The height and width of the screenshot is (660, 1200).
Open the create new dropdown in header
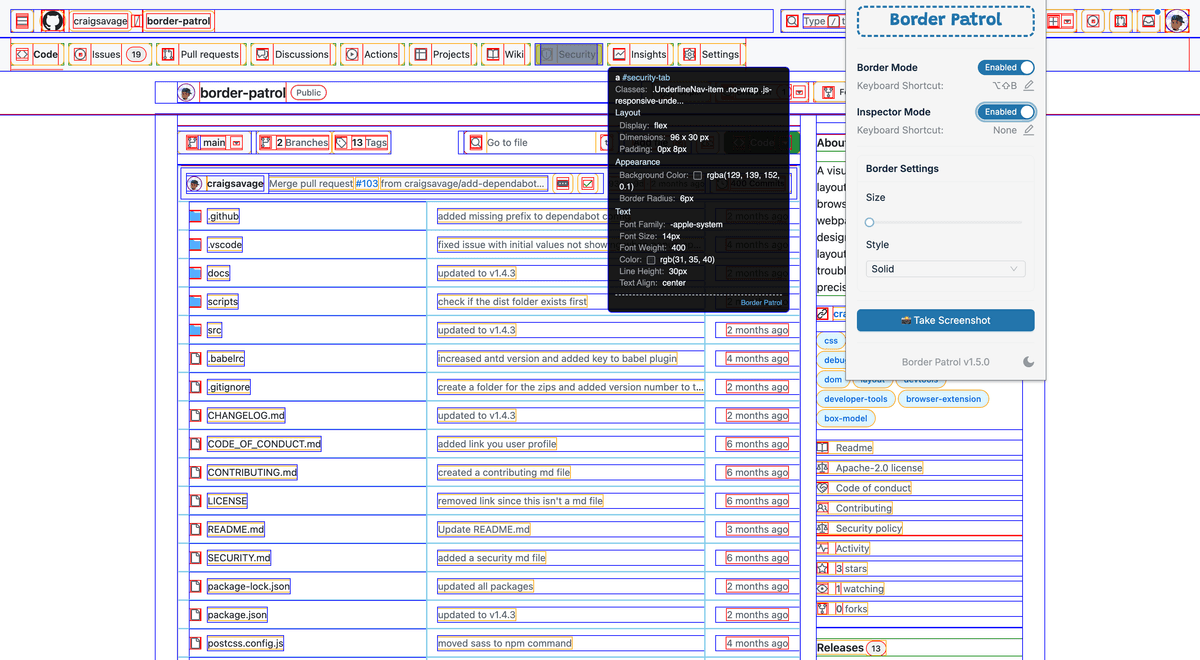pos(1060,21)
